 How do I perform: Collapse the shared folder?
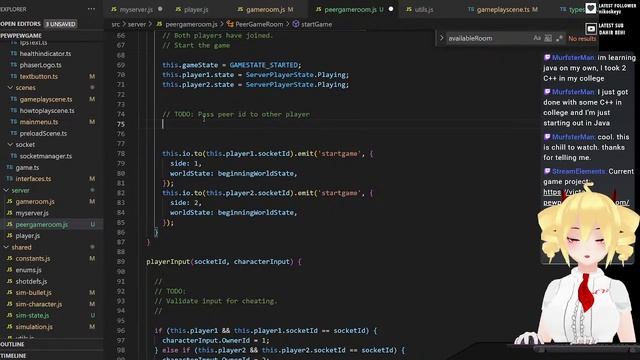point(21,247)
